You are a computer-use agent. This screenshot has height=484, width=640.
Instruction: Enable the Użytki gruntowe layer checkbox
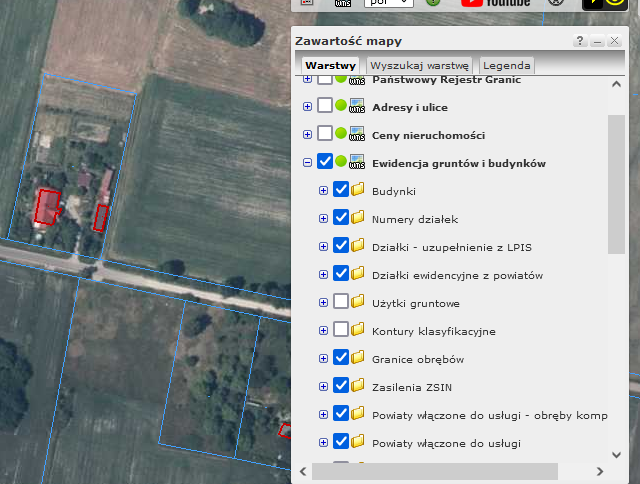click(340, 302)
